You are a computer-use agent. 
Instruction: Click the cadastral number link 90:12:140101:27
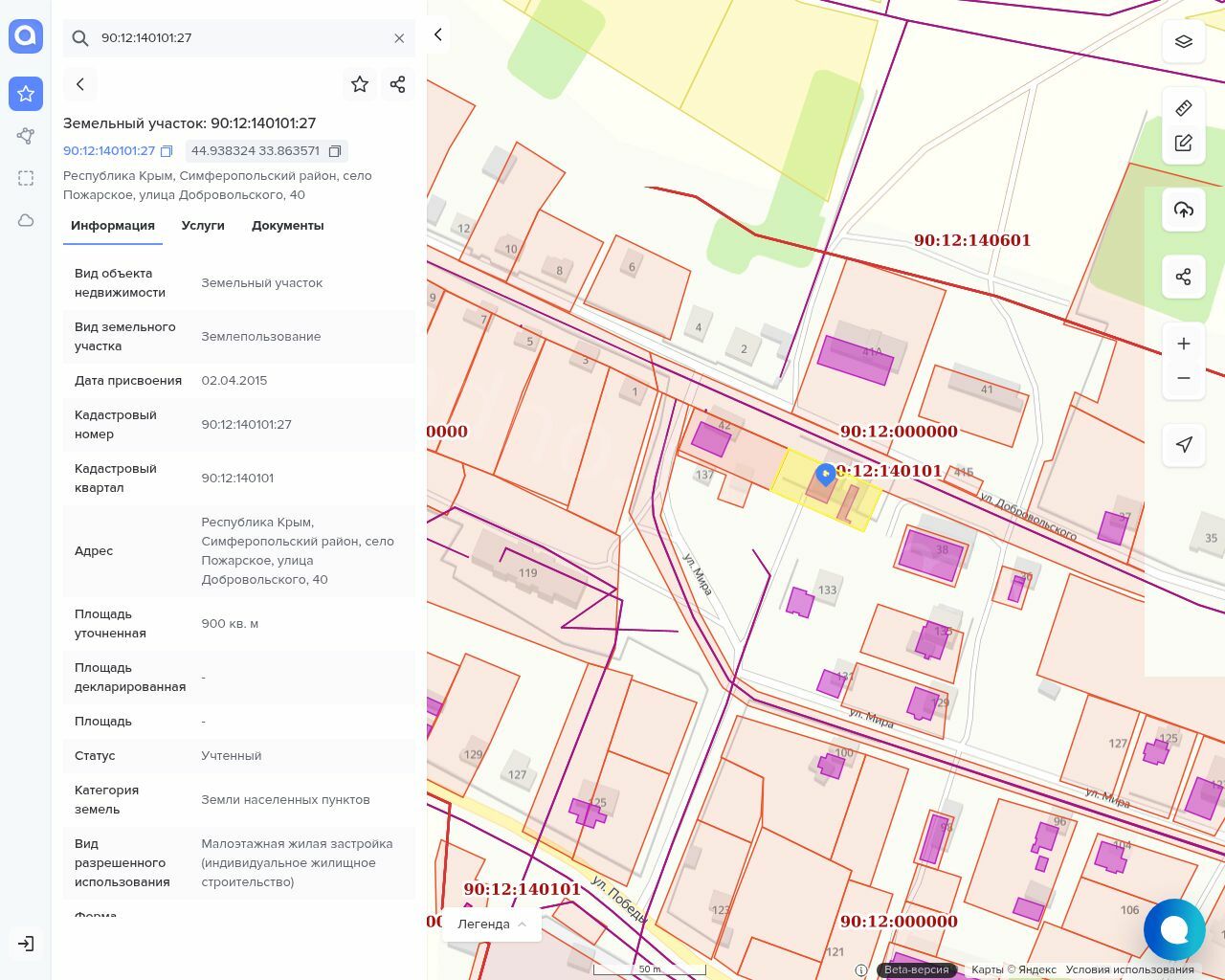[x=109, y=151]
